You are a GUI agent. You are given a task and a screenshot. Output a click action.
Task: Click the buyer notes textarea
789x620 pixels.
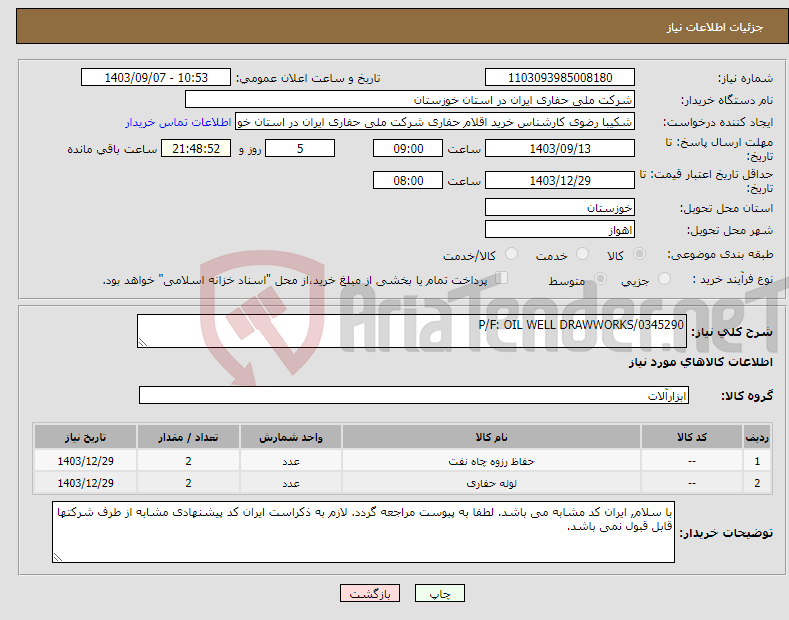point(363,532)
